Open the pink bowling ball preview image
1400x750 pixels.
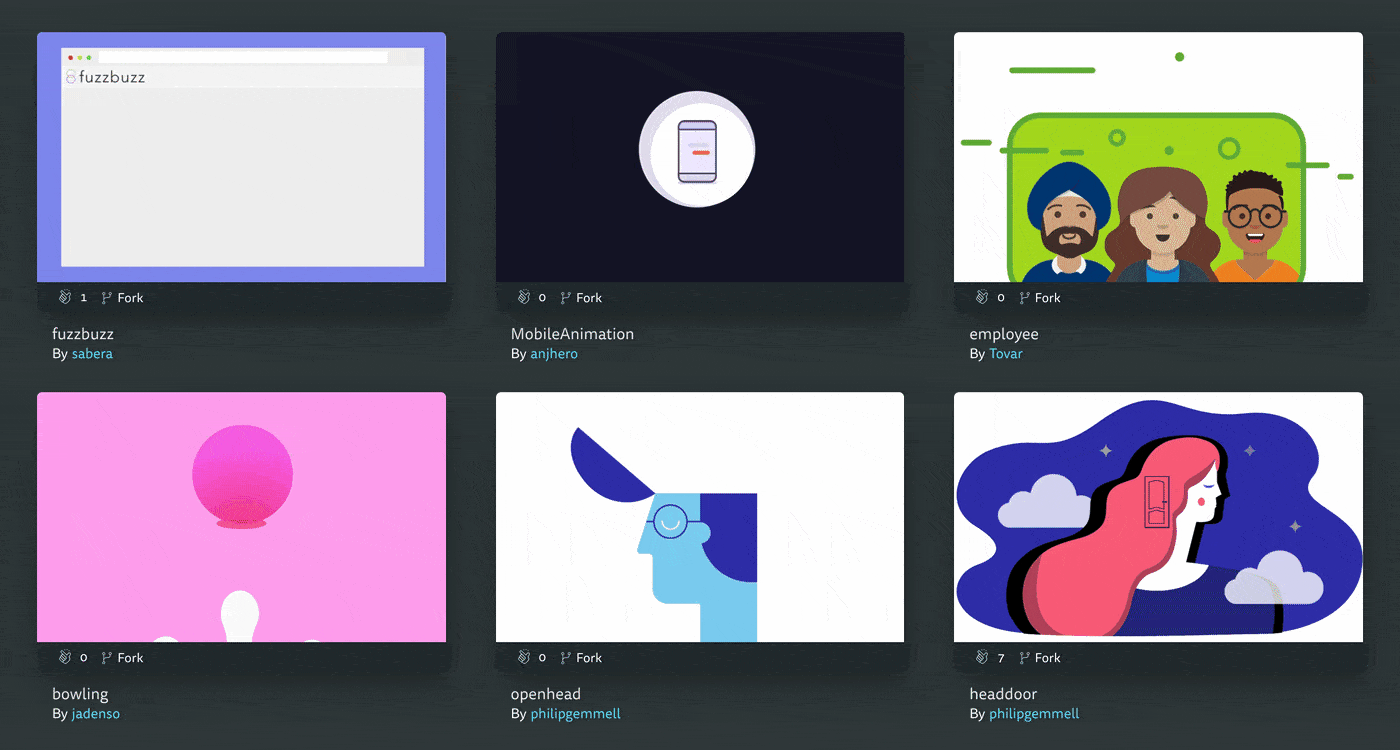pyautogui.click(x=241, y=517)
